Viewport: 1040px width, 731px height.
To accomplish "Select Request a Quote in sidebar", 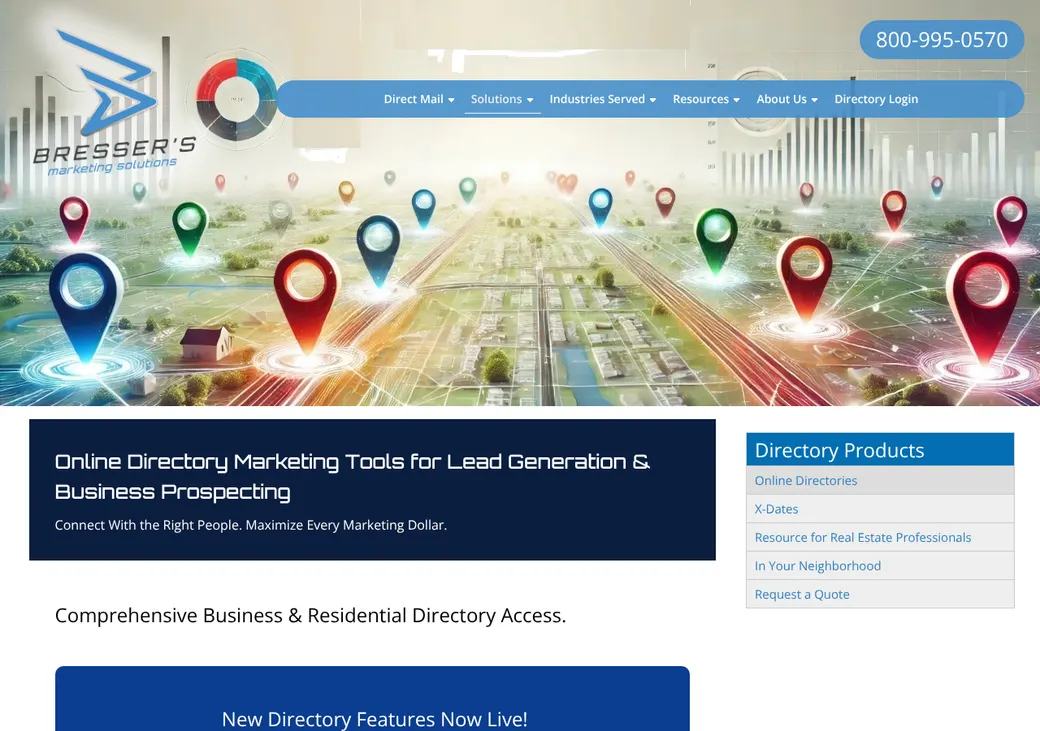I will pos(880,594).
